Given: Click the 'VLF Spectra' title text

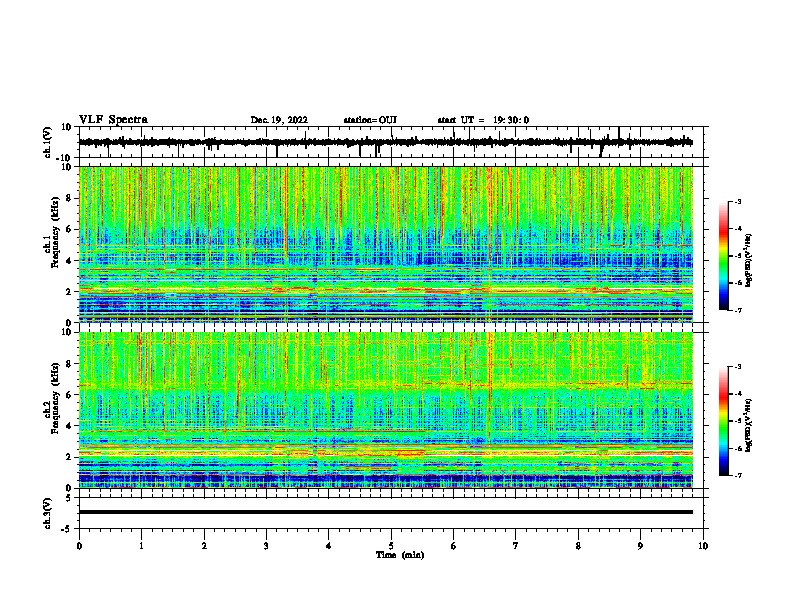Looking at the screenshot, I should point(113,120).
